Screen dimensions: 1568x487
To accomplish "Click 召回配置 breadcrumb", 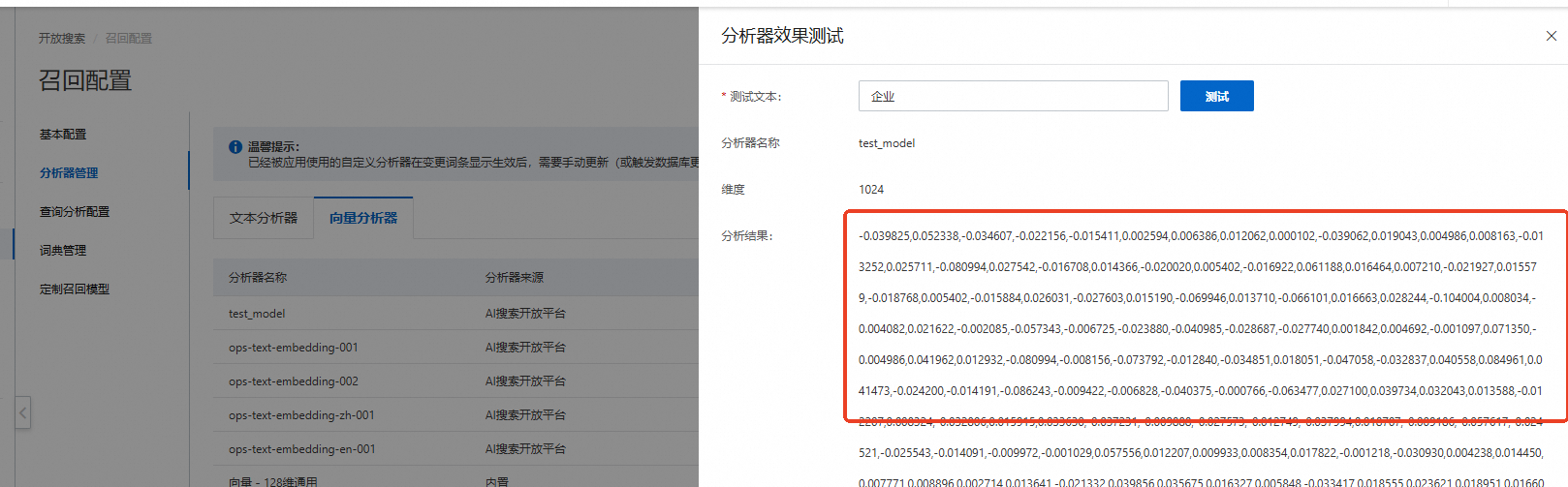I will (x=129, y=38).
